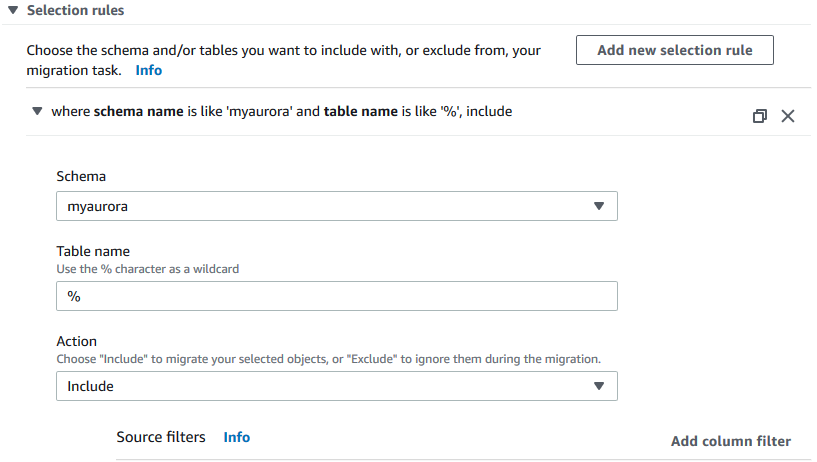Screen dimensions: 817x462
Task: Click the Source filters heading
Action: 161,437
